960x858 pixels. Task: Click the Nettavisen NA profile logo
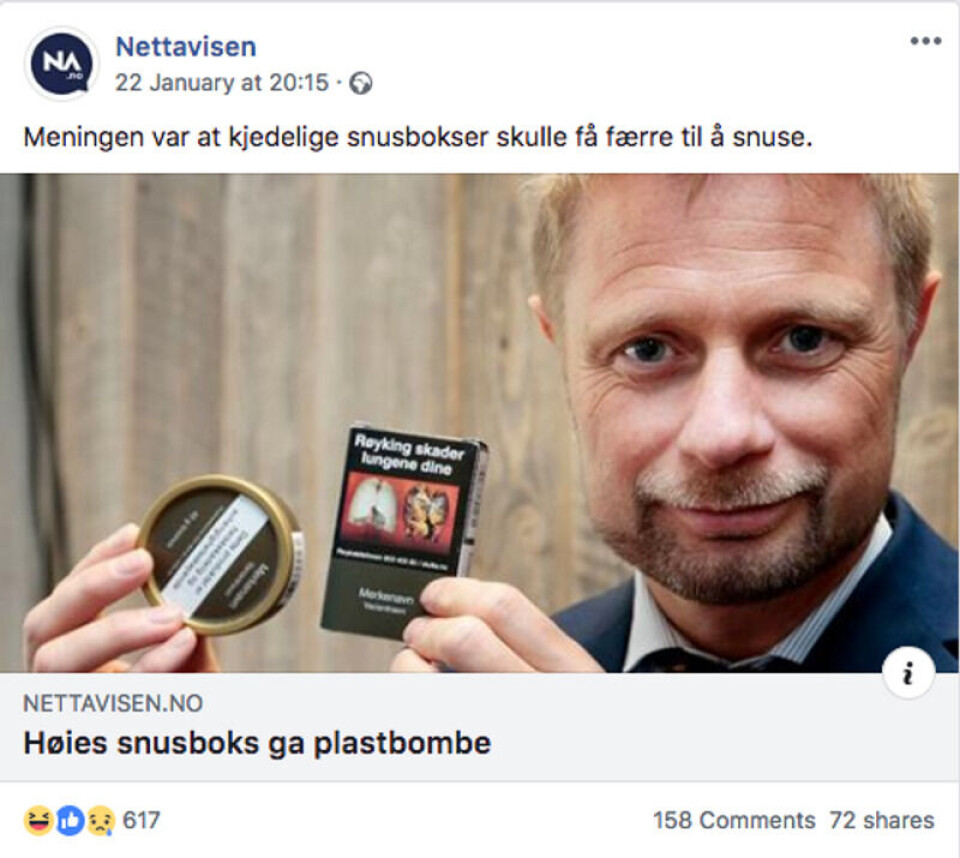61,63
